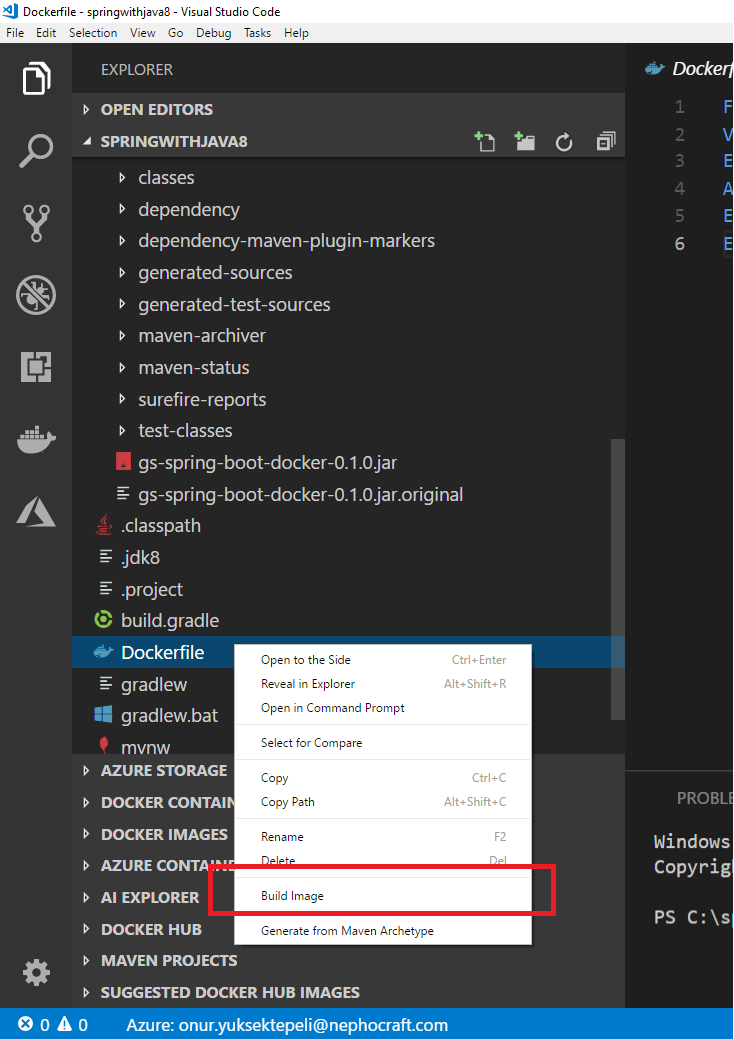Select the gradlew file

point(153,684)
